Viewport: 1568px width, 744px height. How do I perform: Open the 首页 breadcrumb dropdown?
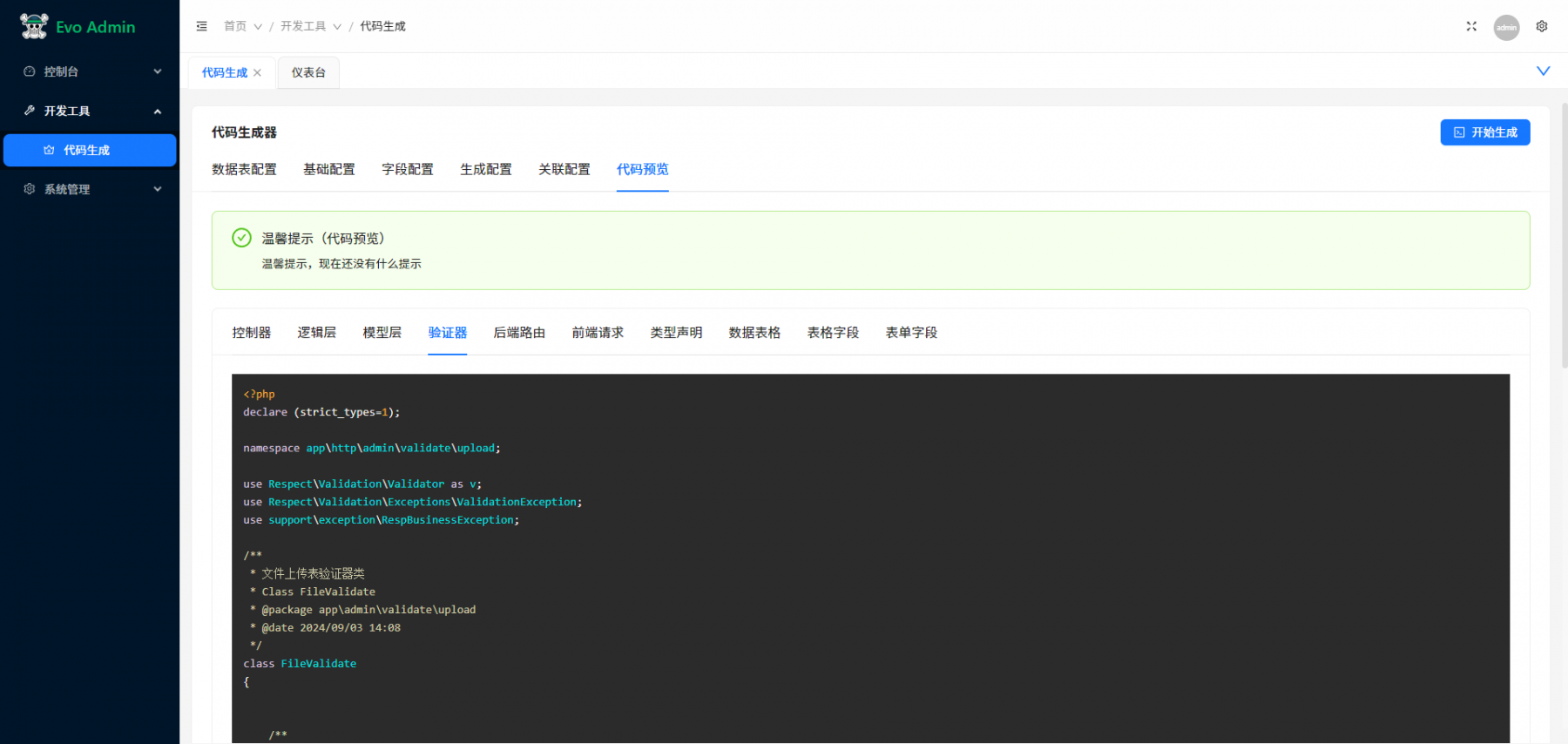click(x=243, y=26)
